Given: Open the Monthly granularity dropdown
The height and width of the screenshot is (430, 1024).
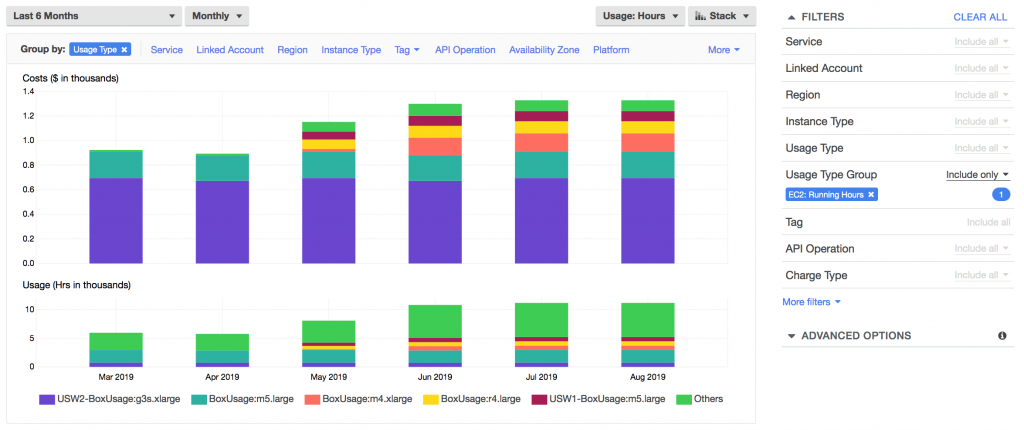Looking at the screenshot, I should 216,16.
